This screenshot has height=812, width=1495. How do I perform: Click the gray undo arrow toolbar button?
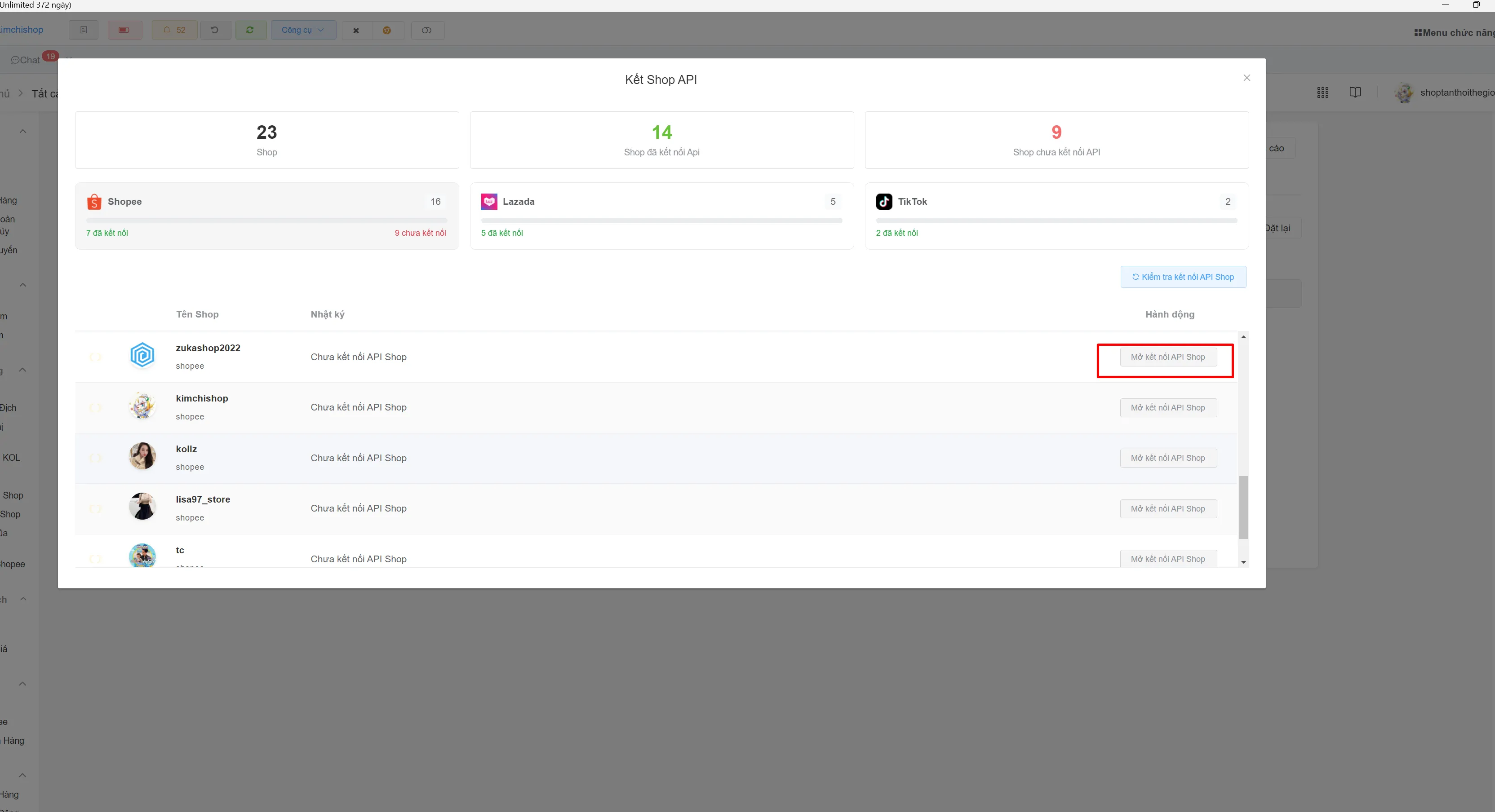pyautogui.click(x=215, y=30)
